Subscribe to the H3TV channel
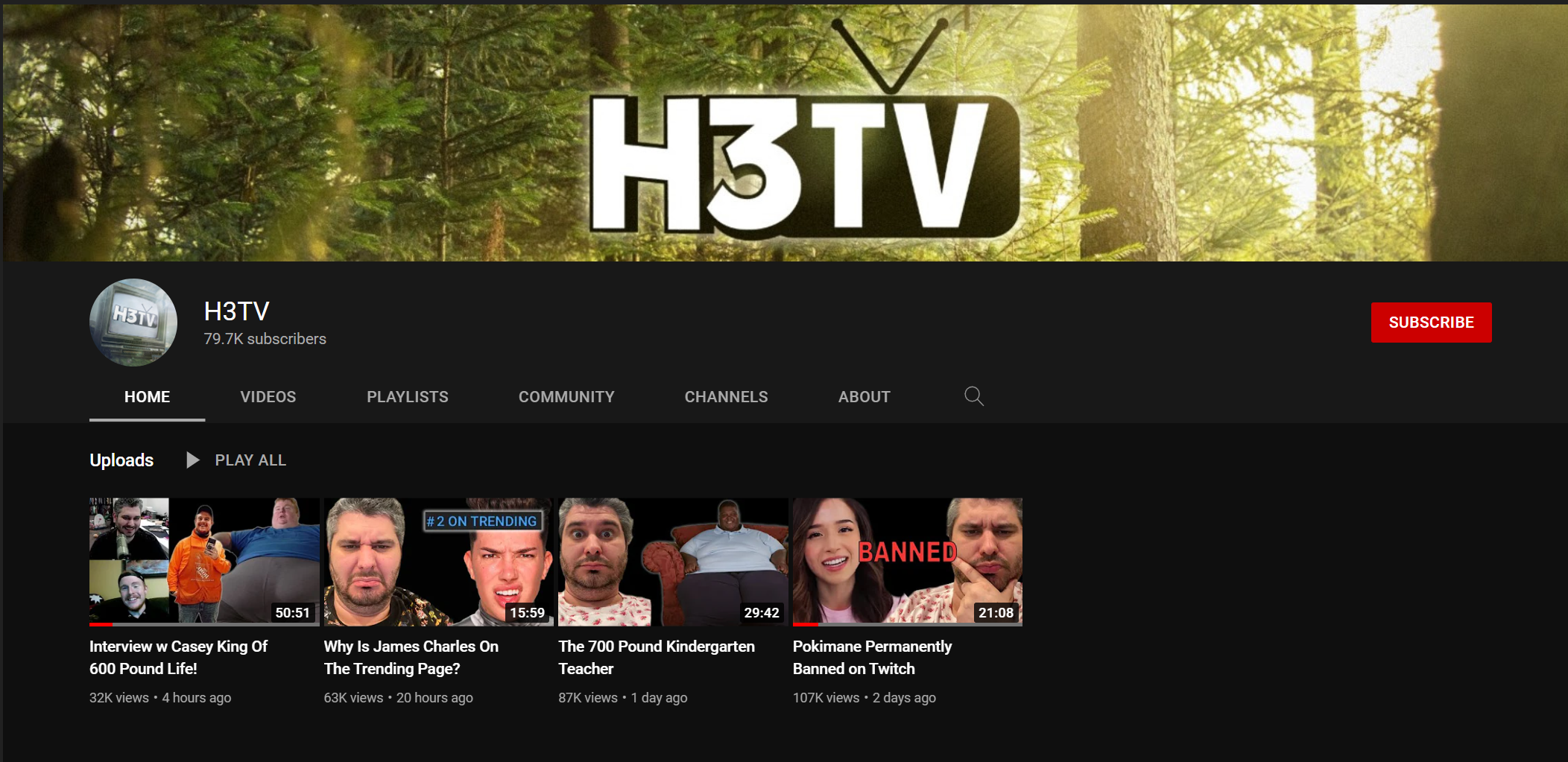Viewport: 1568px width, 762px height. click(x=1431, y=323)
